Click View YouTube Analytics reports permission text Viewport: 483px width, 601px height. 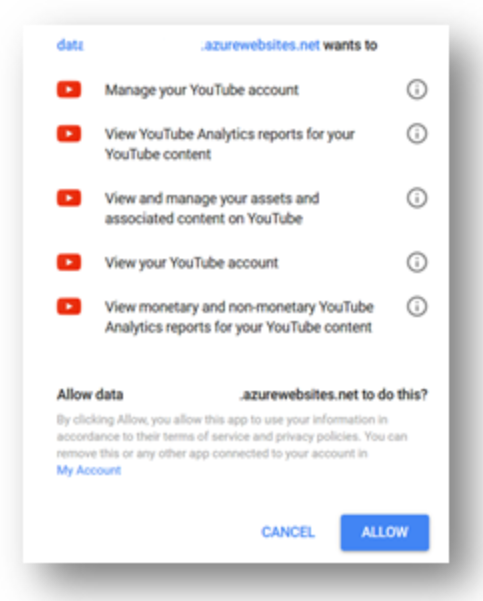pyautogui.click(x=230, y=144)
